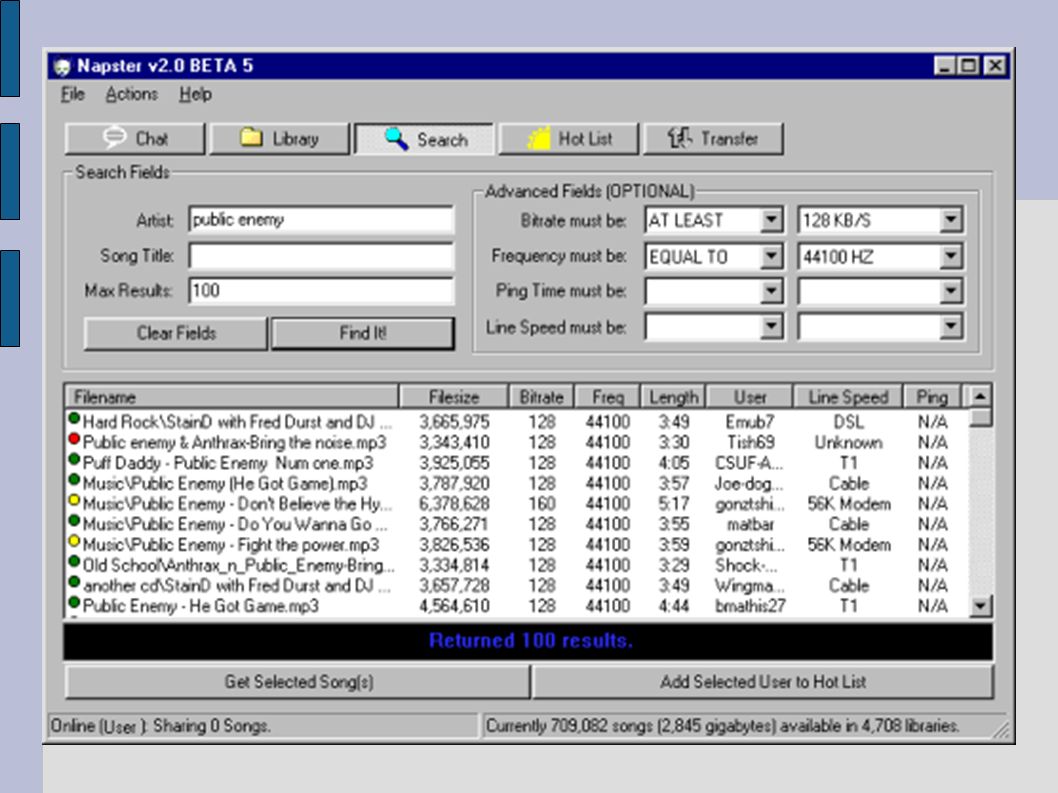Open the Frequency EQUAL TO comparison dropdown
Screen dimensions: 1058x793
pyautogui.click(x=771, y=256)
